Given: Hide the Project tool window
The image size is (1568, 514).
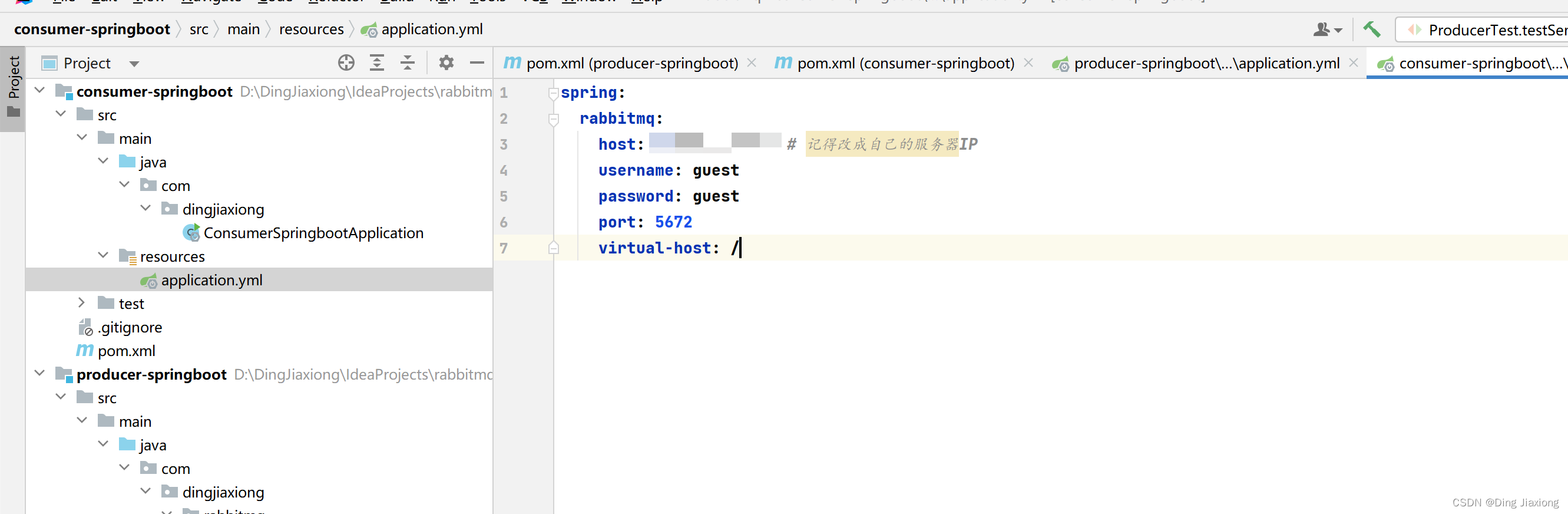Looking at the screenshot, I should point(477,62).
